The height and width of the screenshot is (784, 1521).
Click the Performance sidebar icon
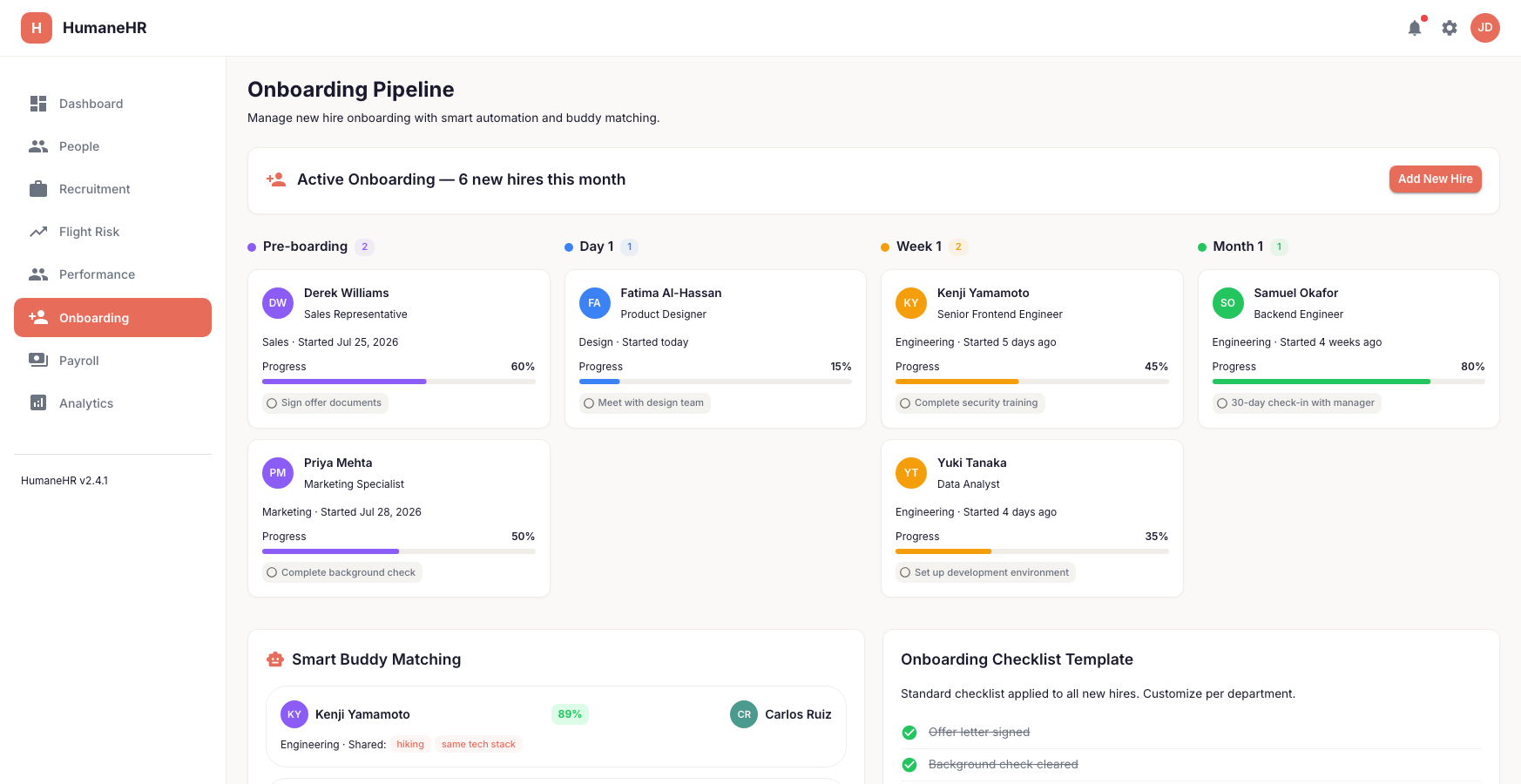tap(38, 274)
